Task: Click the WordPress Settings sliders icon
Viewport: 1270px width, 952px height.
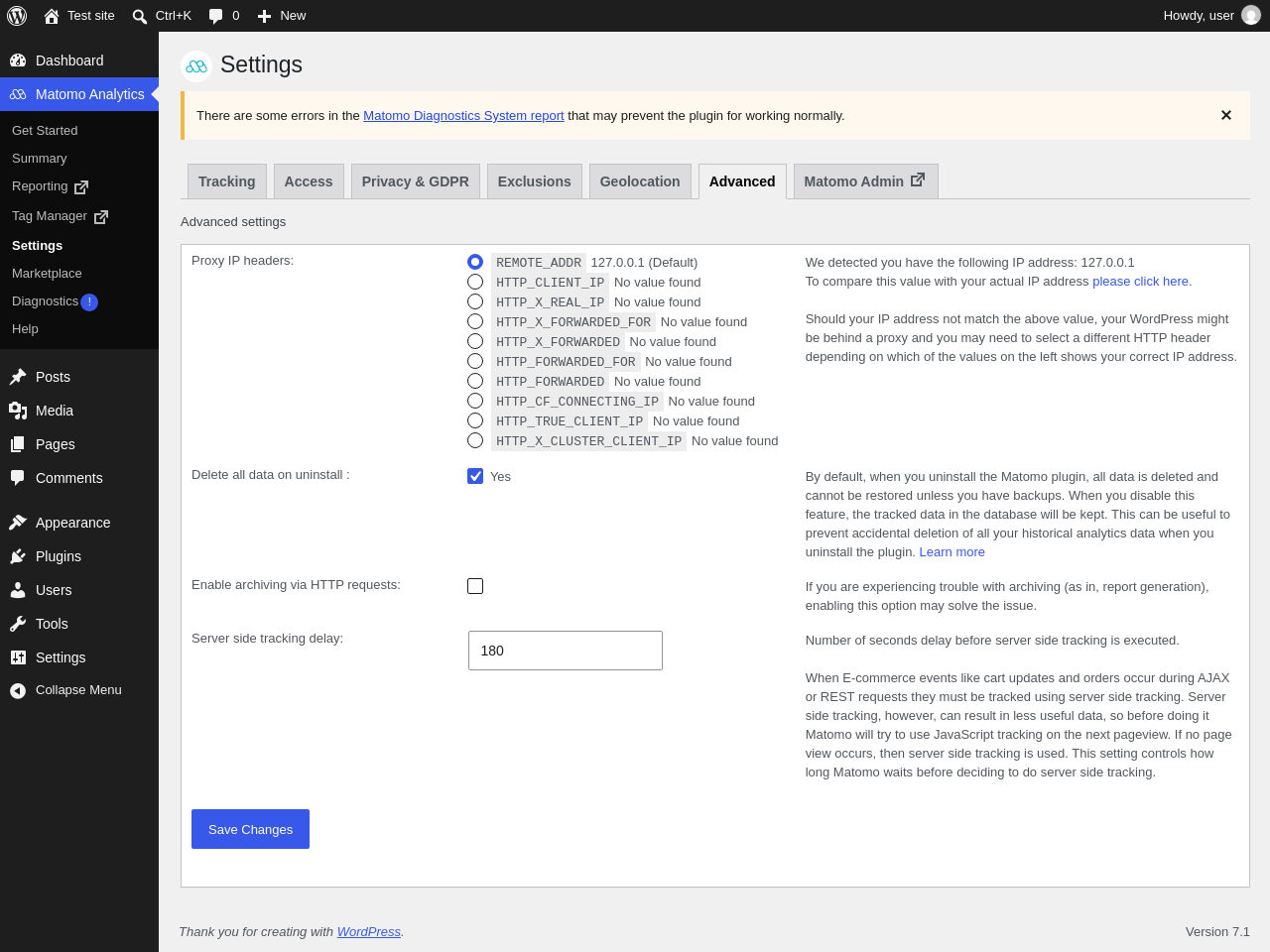Action: (18, 657)
